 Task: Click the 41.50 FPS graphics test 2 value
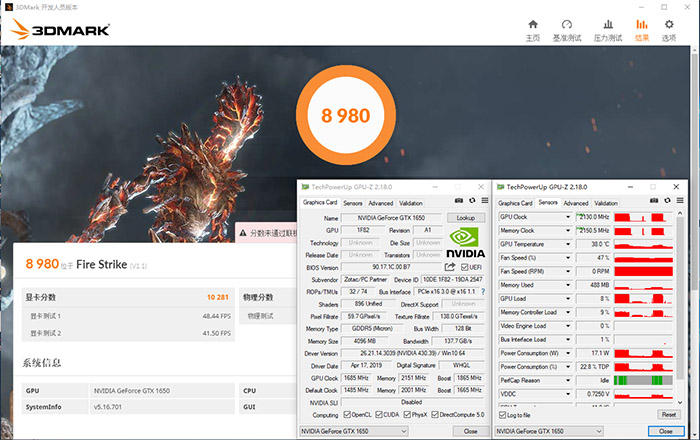pyautogui.click(x=217, y=333)
